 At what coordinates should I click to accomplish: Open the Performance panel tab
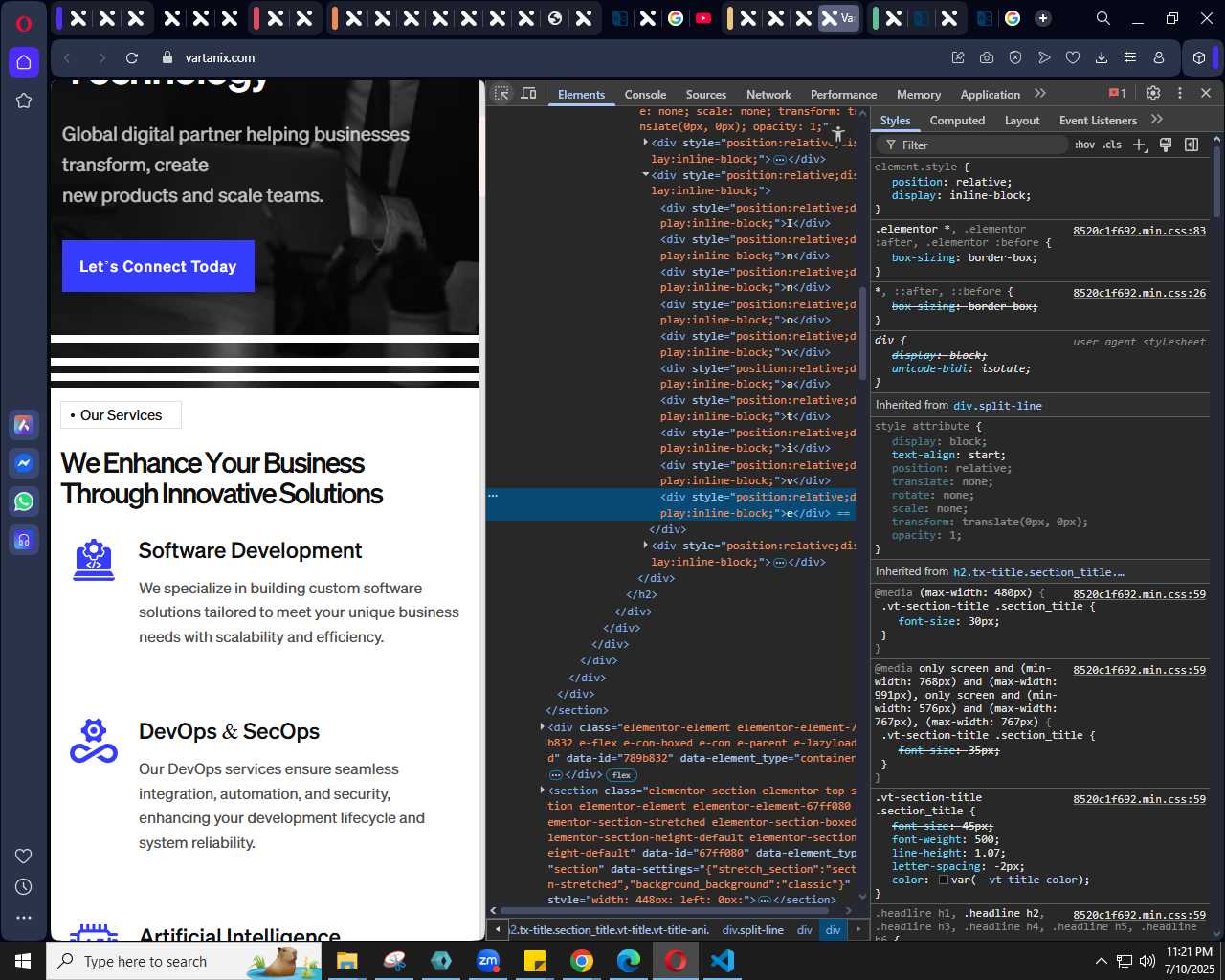(x=843, y=95)
